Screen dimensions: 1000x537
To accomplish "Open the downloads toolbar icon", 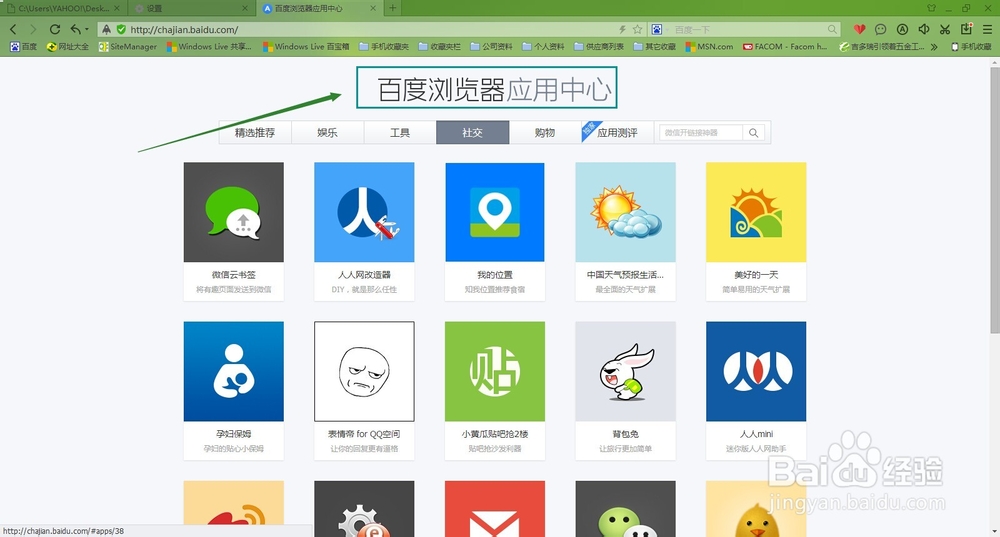I will 967,29.
